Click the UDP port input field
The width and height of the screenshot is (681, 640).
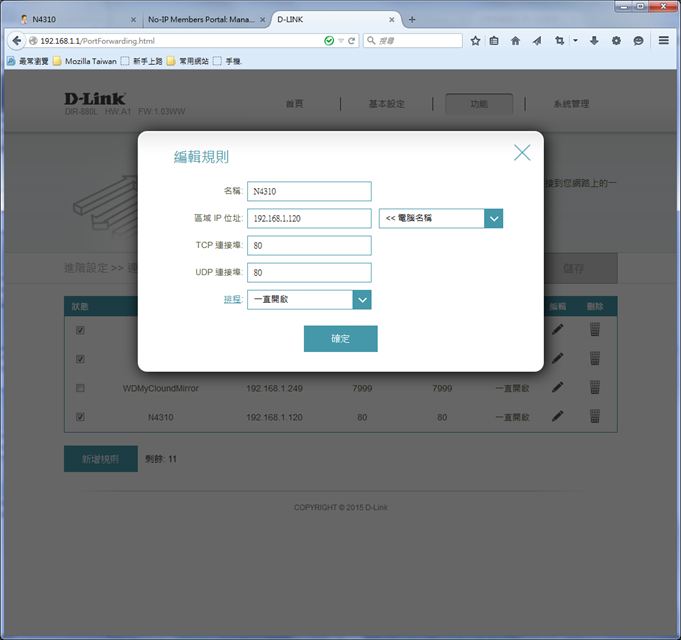coord(309,272)
